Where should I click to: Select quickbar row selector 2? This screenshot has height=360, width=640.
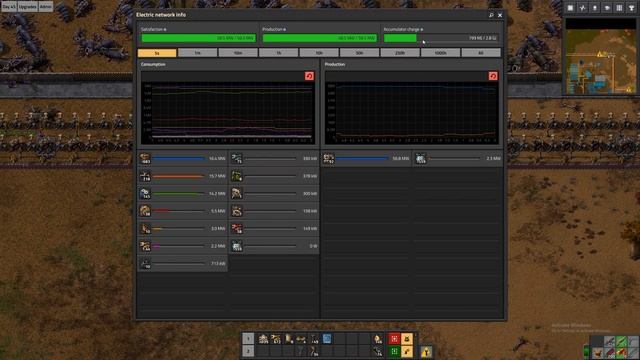(248, 351)
